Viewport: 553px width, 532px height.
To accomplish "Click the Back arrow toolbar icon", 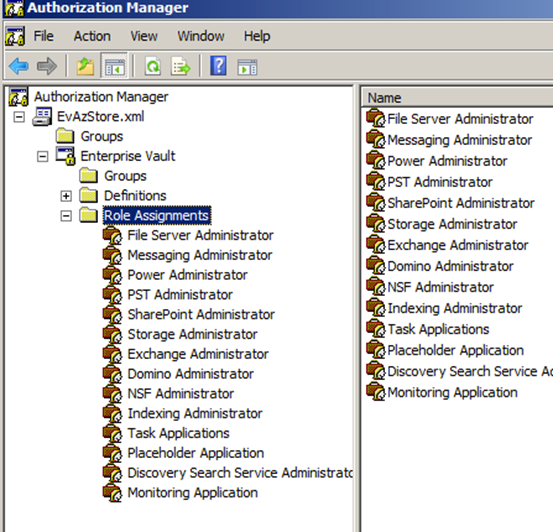I will (x=19, y=66).
